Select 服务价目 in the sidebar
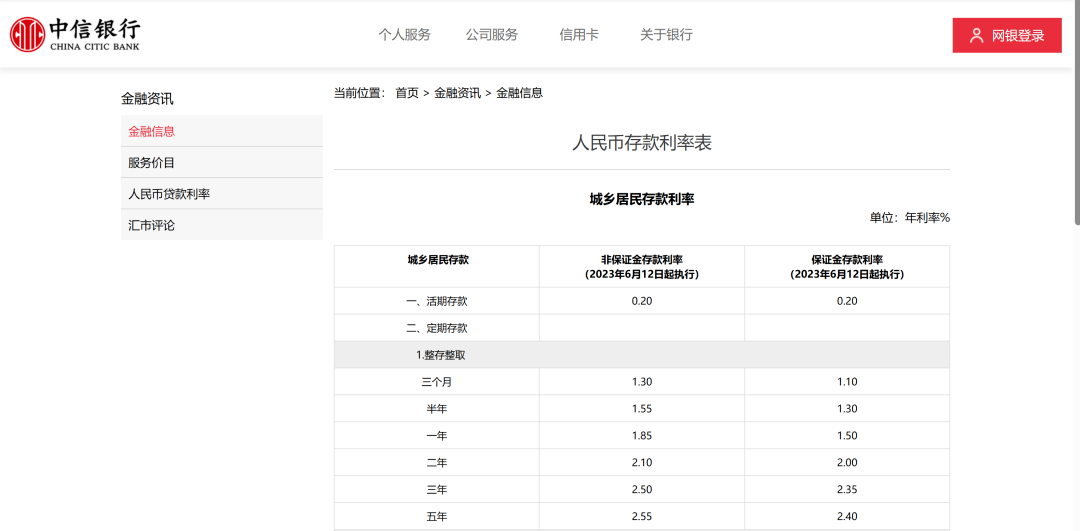Screen dimensions: 1080x531 (x=222, y=163)
